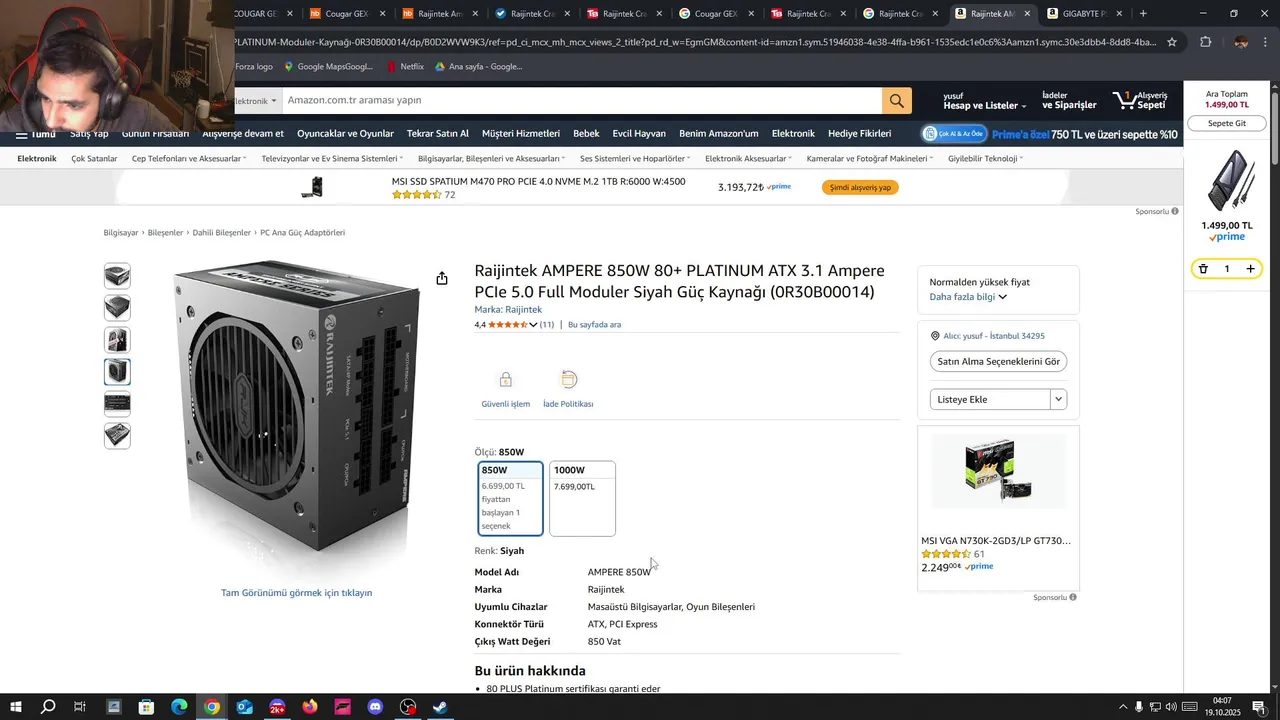Switch to the GIGABYTE browser tab
Image resolution: width=1280 pixels, height=720 pixels.
[x=1085, y=14]
